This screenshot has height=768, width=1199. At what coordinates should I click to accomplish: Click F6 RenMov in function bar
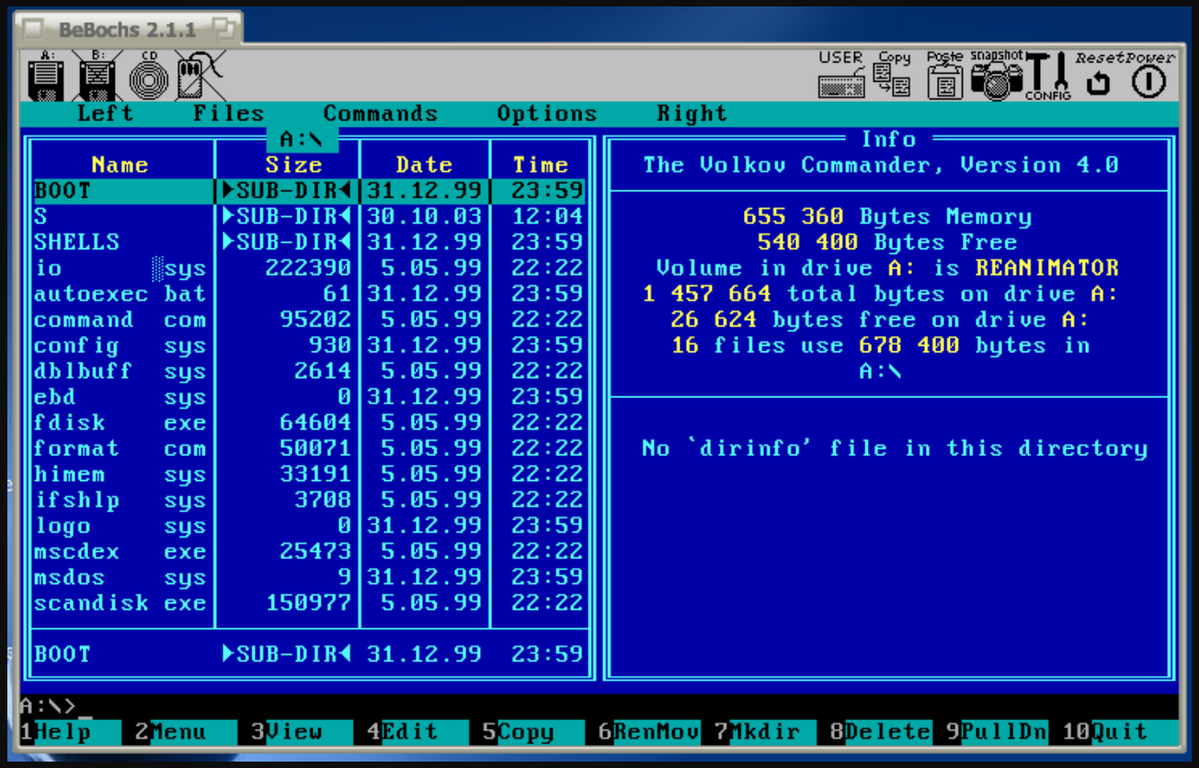click(648, 732)
